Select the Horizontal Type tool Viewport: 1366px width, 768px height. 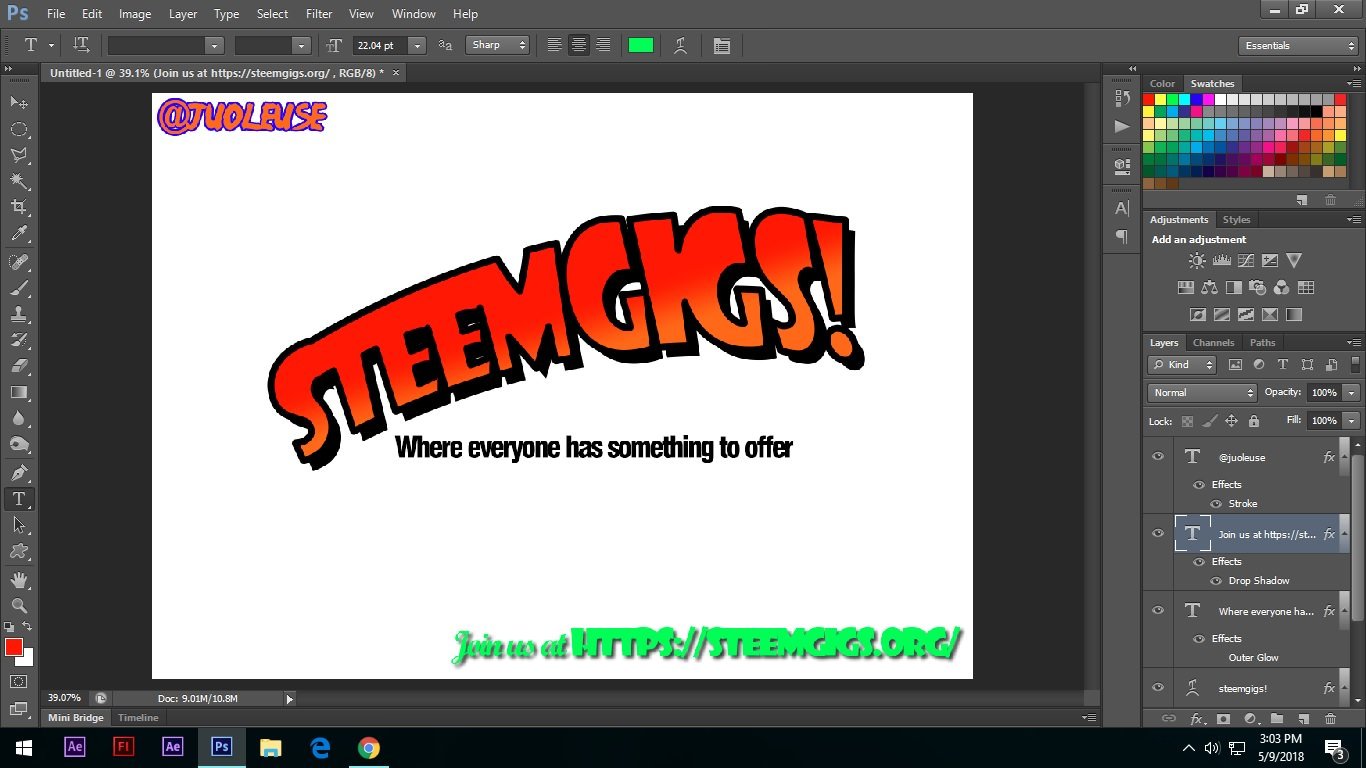19,498
